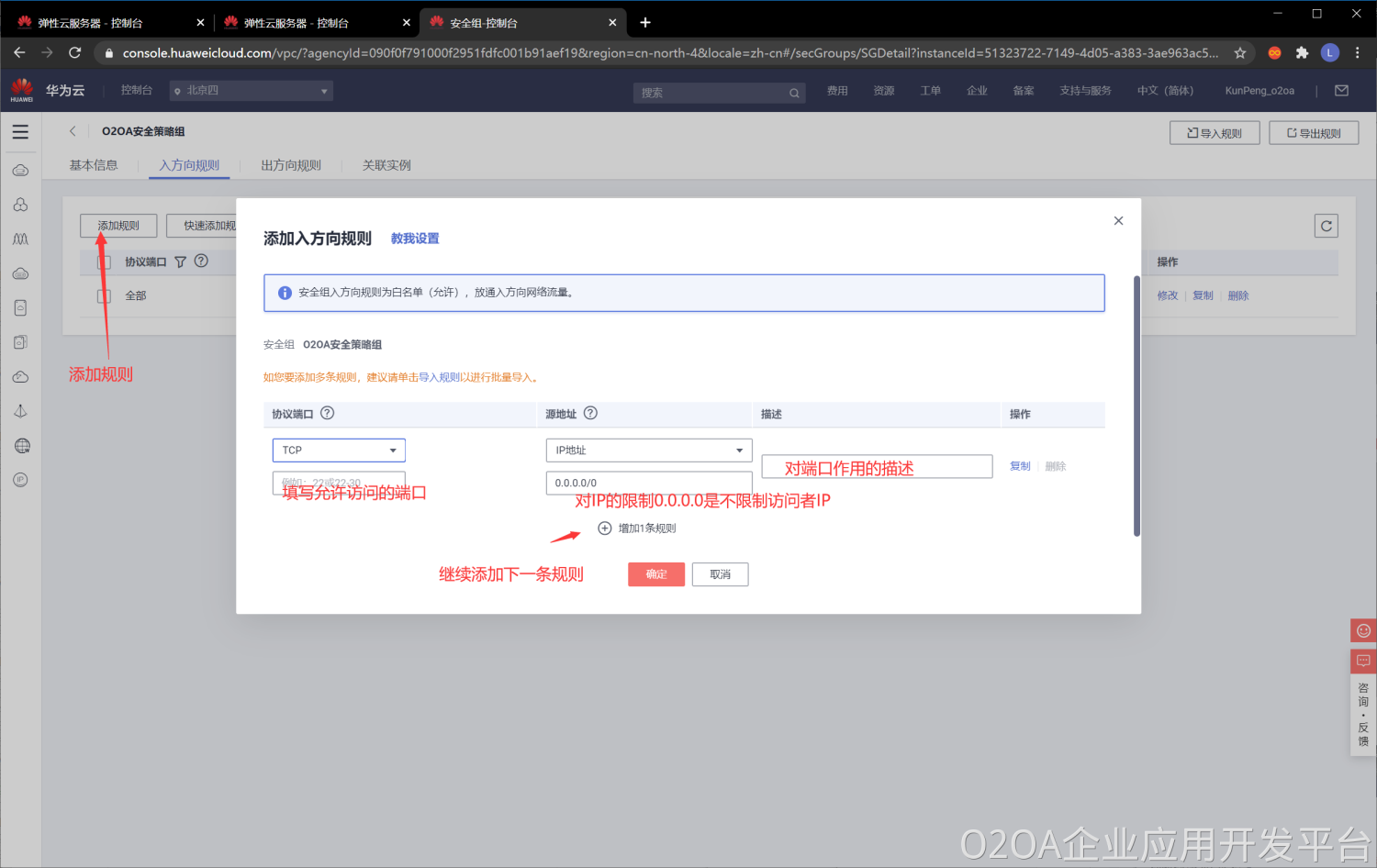Click the chat message icon on the right edge

[x=1363, y=661]
